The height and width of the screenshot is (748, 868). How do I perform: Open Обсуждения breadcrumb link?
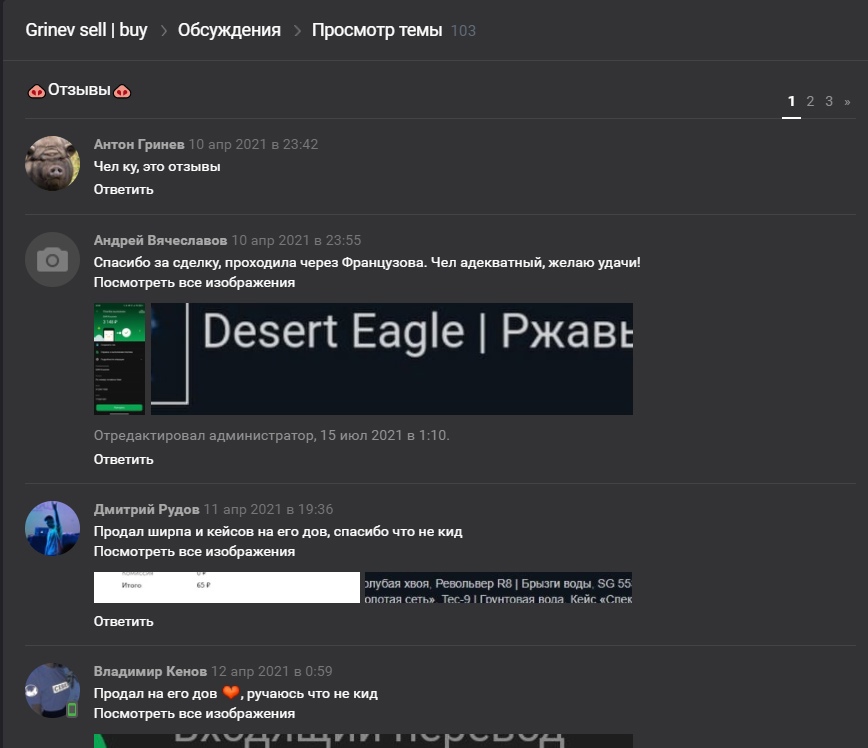tap(229, 30)
